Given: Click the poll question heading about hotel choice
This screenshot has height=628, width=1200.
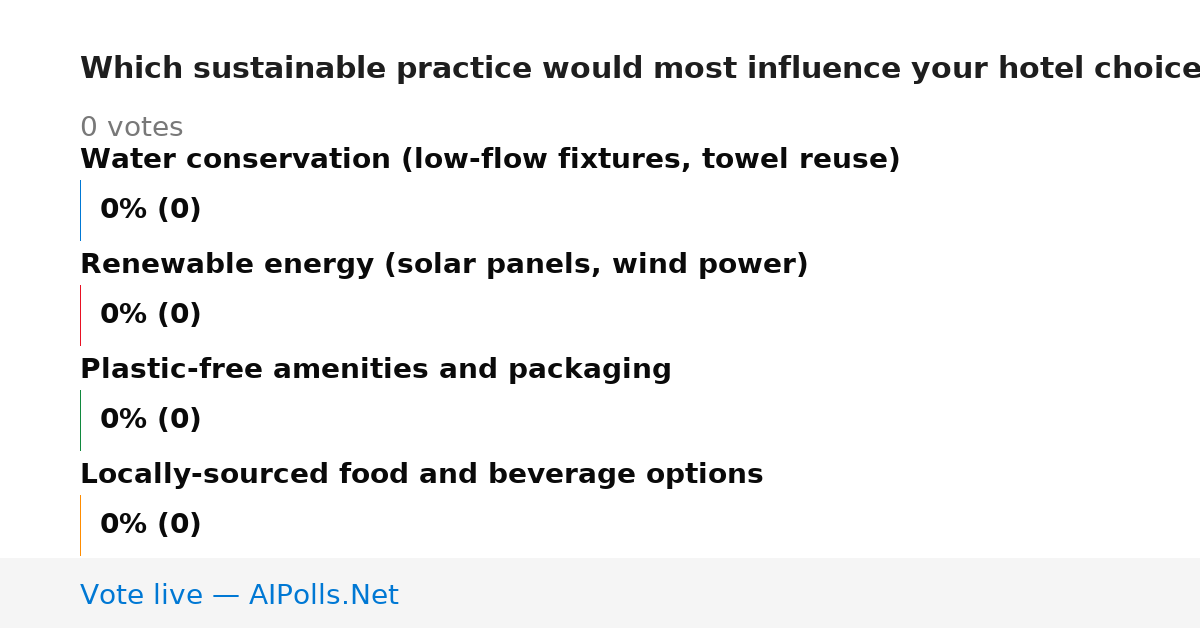Looking at the screenshot, I should coord(640,69).
